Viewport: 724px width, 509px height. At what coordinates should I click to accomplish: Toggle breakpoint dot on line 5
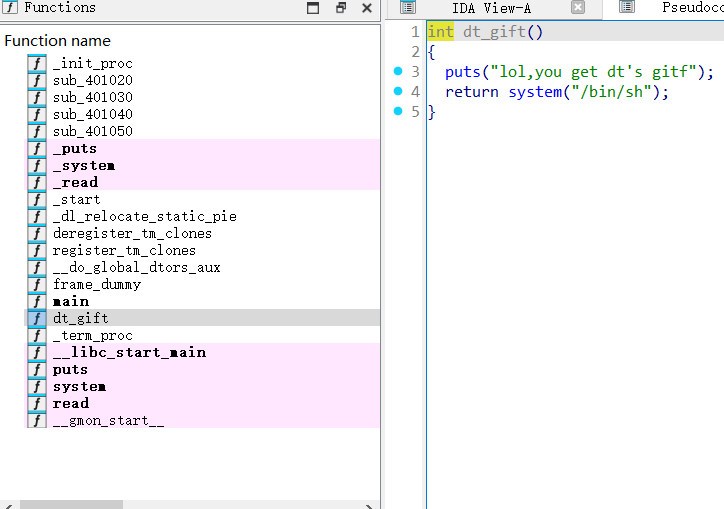point(398,111)
